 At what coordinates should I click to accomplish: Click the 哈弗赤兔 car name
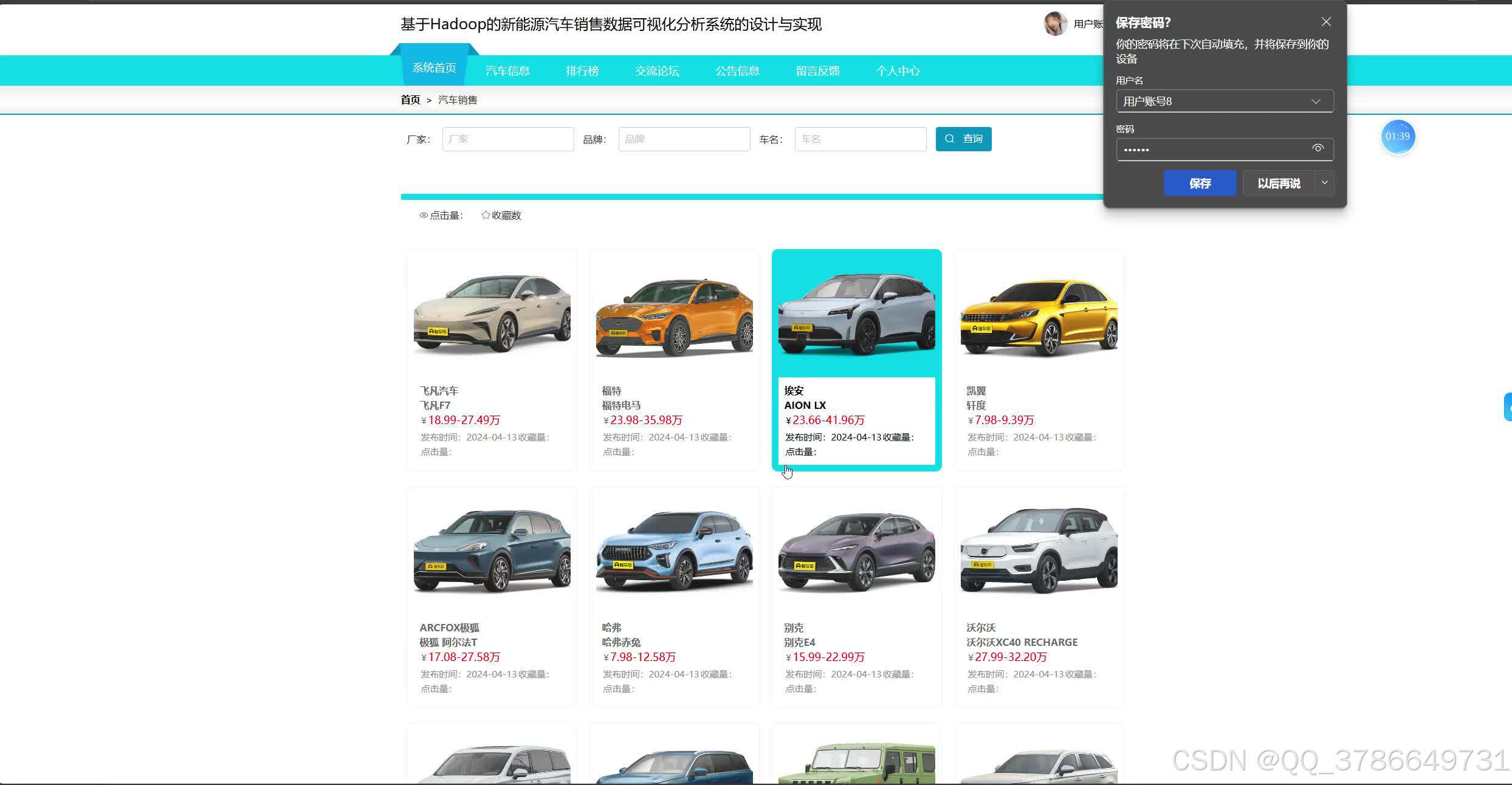[621, 642]
